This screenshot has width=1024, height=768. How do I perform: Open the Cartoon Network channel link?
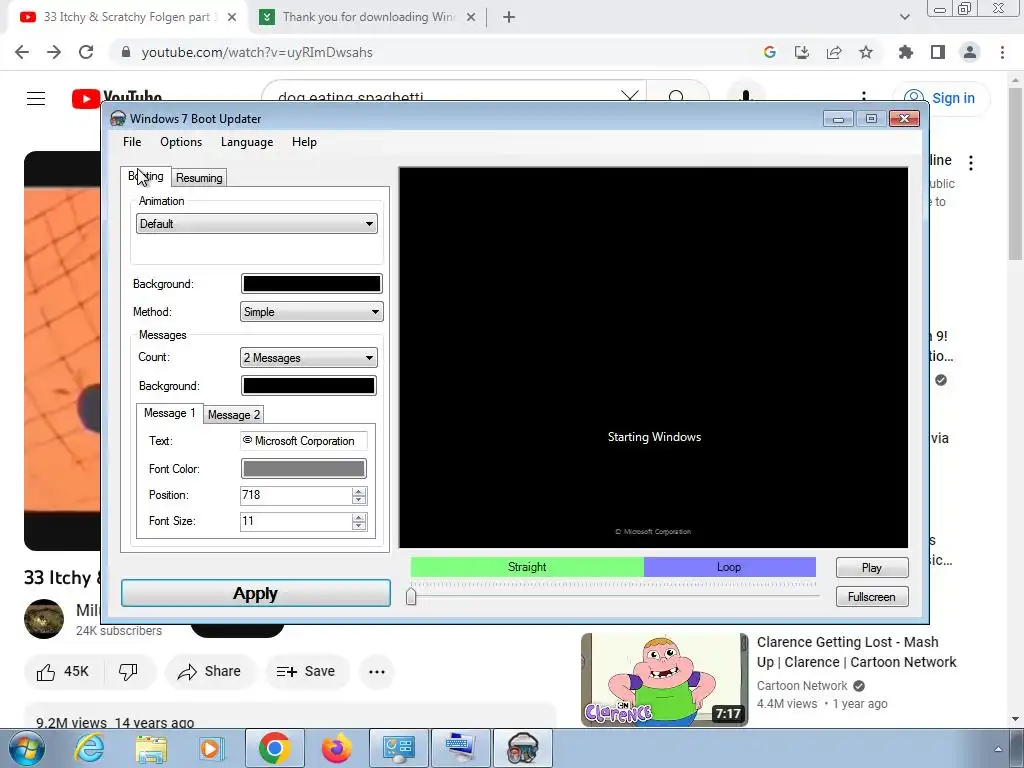coord(802,686)
